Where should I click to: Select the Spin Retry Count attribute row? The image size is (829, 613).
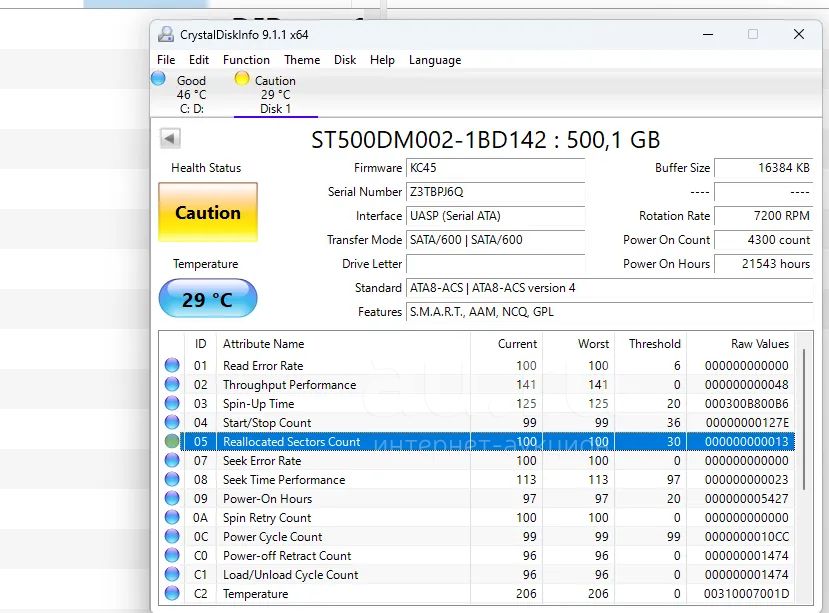coord(477,517)
